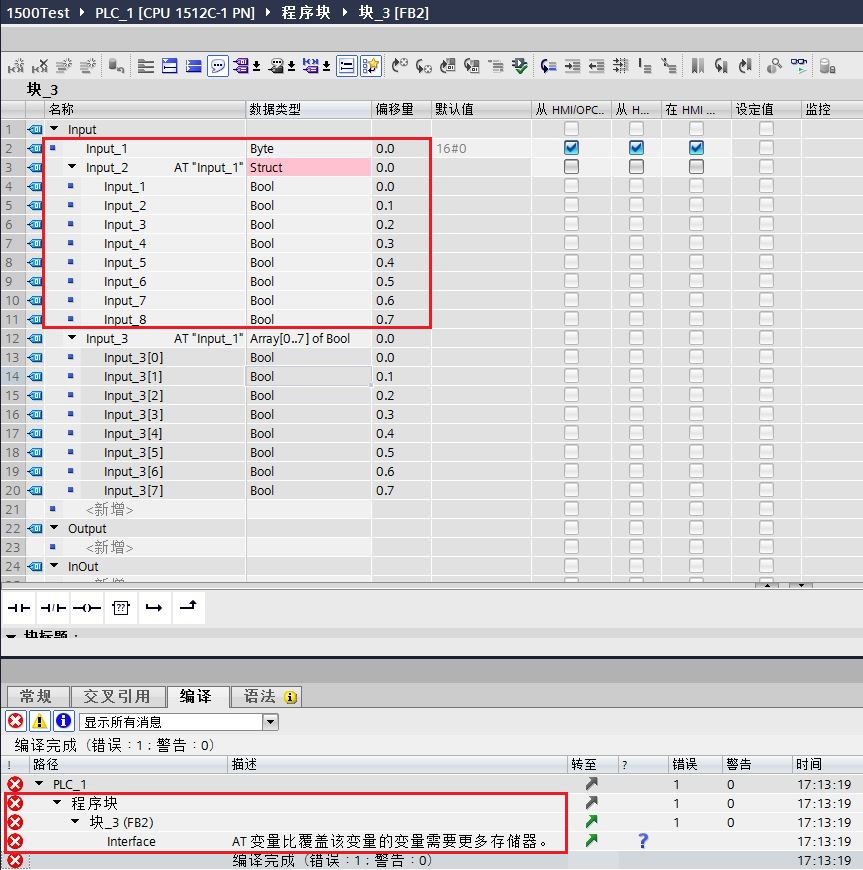Screen dimensions: 863x870
Task: Insert an empty box instruction
Action: [120, 608]
